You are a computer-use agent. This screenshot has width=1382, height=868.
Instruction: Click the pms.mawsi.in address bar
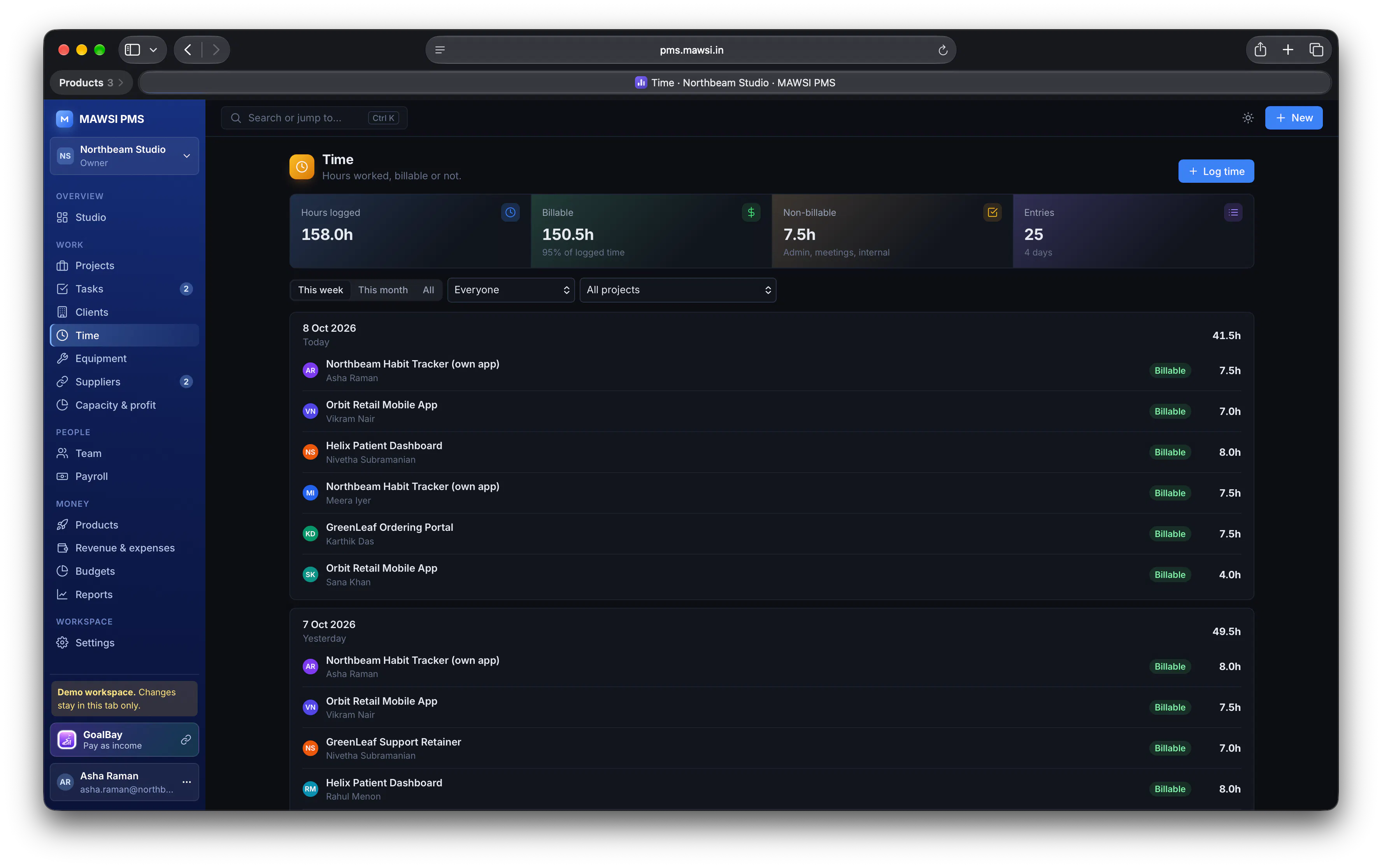(691, 50)
